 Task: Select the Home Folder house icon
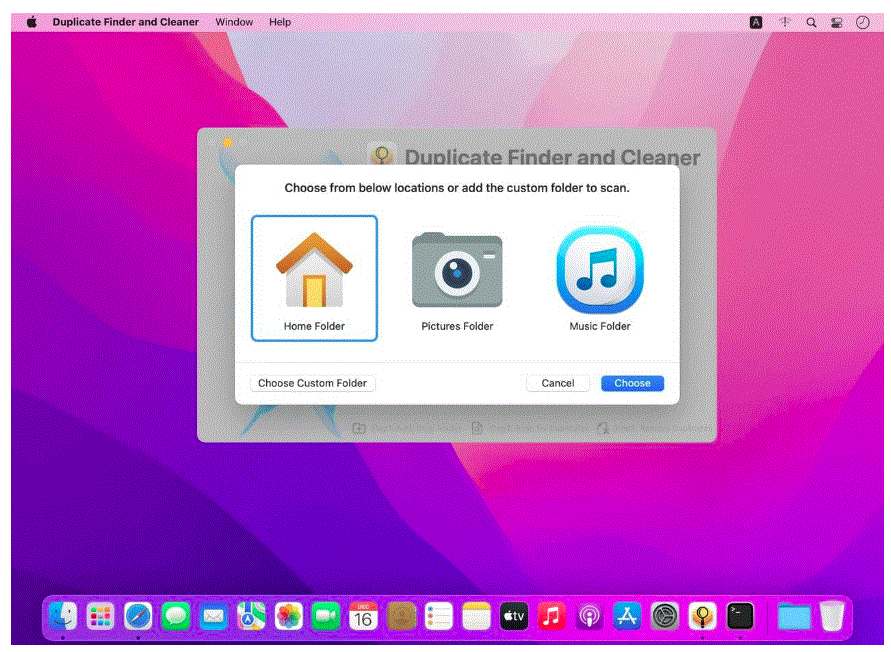314,271
